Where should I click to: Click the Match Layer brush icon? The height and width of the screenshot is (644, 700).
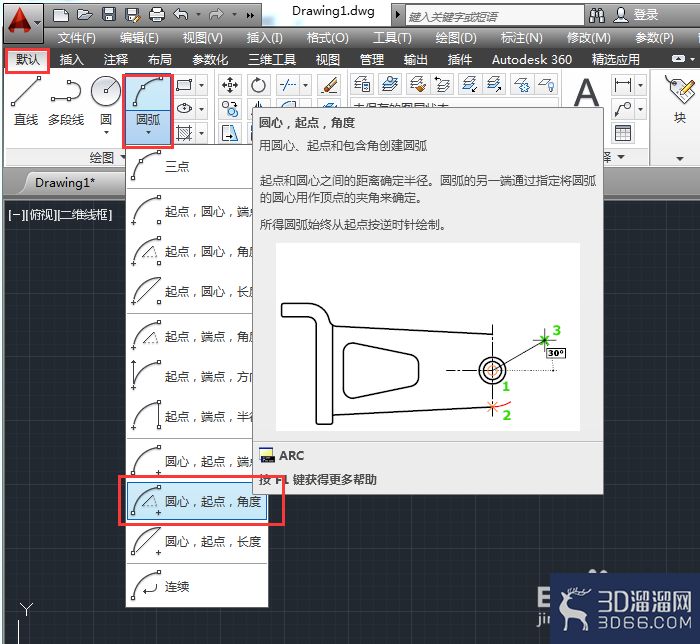coord(417,84)
